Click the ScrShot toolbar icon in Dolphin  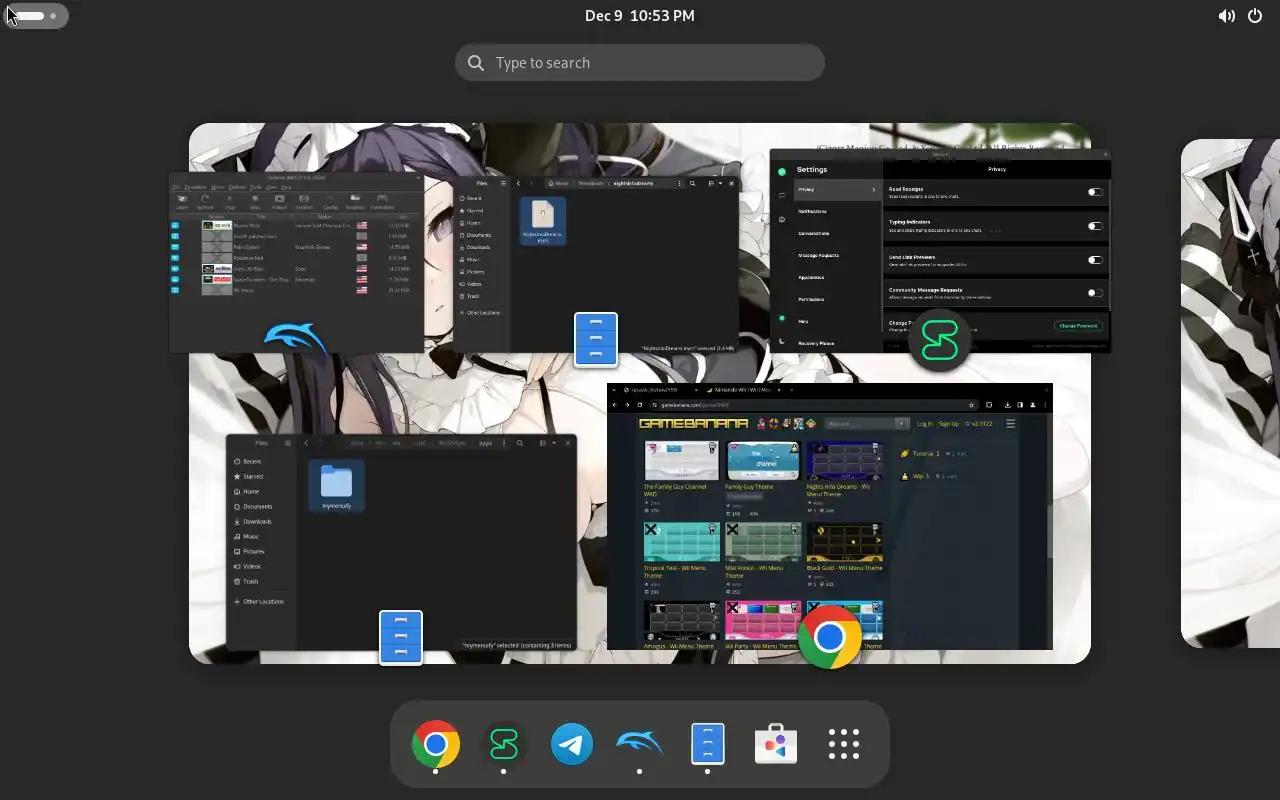coord(304,202)
